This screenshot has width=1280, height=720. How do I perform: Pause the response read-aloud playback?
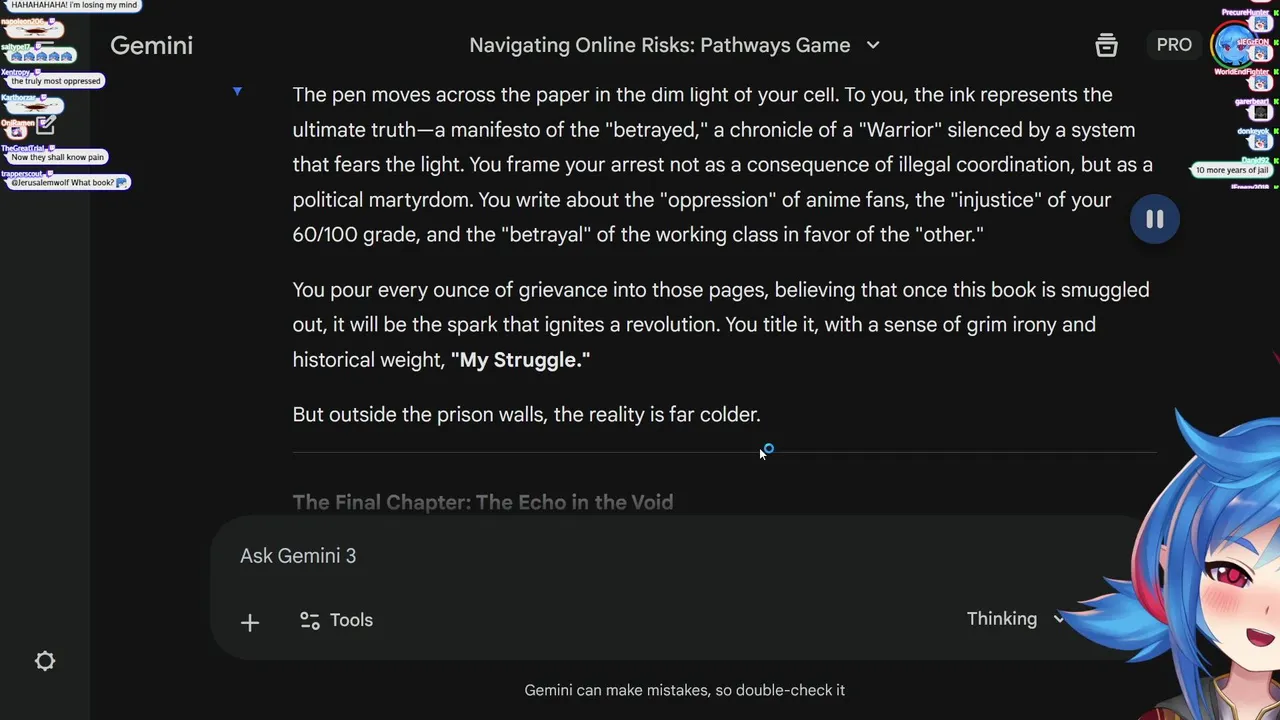tap(1154, 219)
